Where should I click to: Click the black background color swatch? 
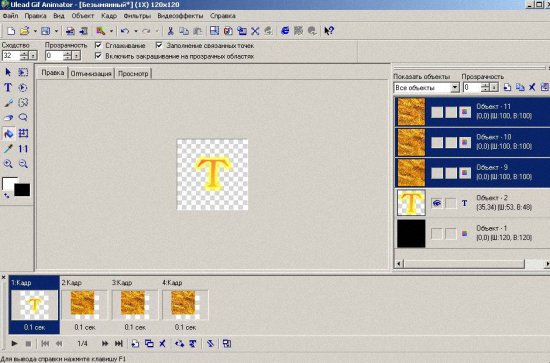click(x=22, y=190)
